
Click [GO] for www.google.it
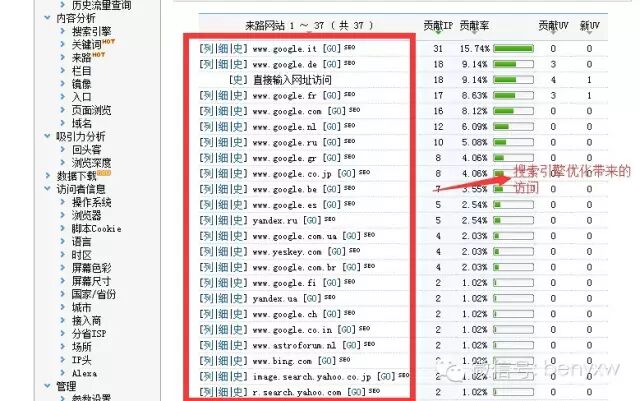(x=331, y=49)
